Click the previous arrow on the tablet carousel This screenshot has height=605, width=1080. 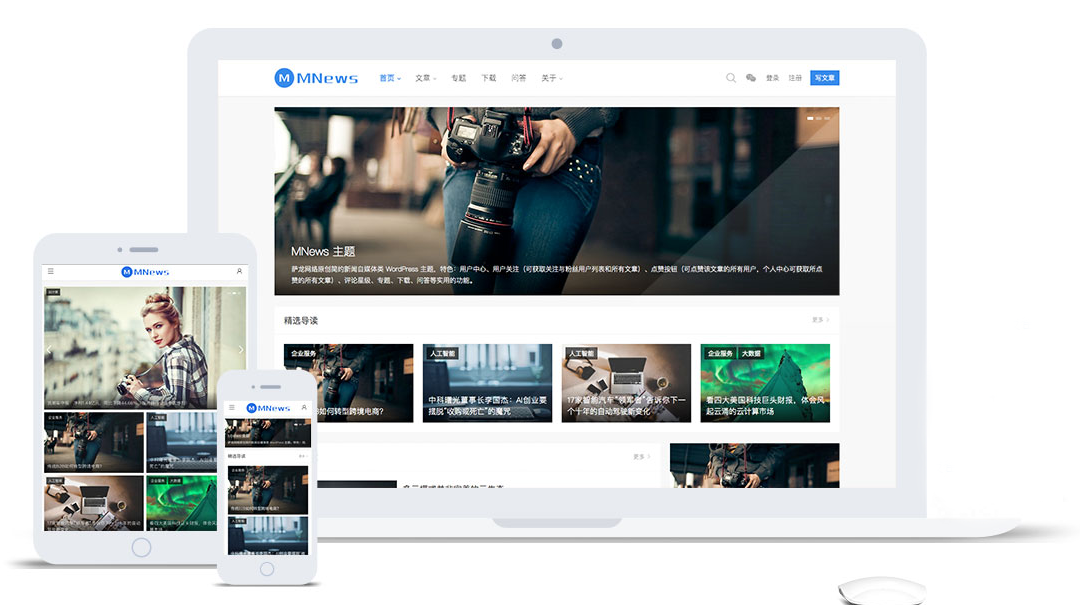48,349
